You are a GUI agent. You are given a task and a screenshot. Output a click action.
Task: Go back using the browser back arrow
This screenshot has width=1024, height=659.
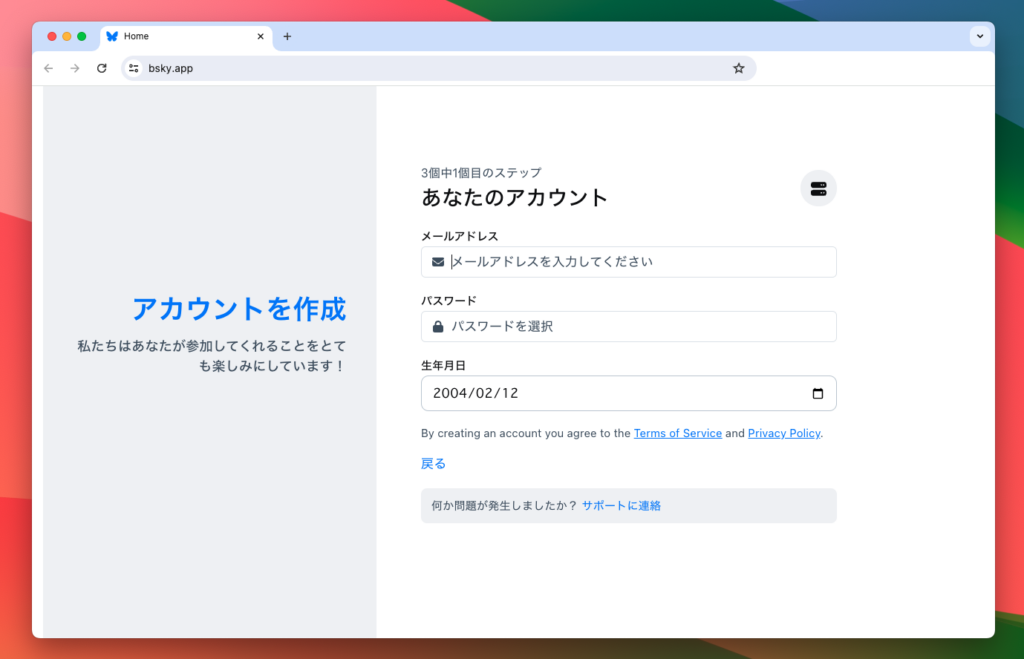49,68
